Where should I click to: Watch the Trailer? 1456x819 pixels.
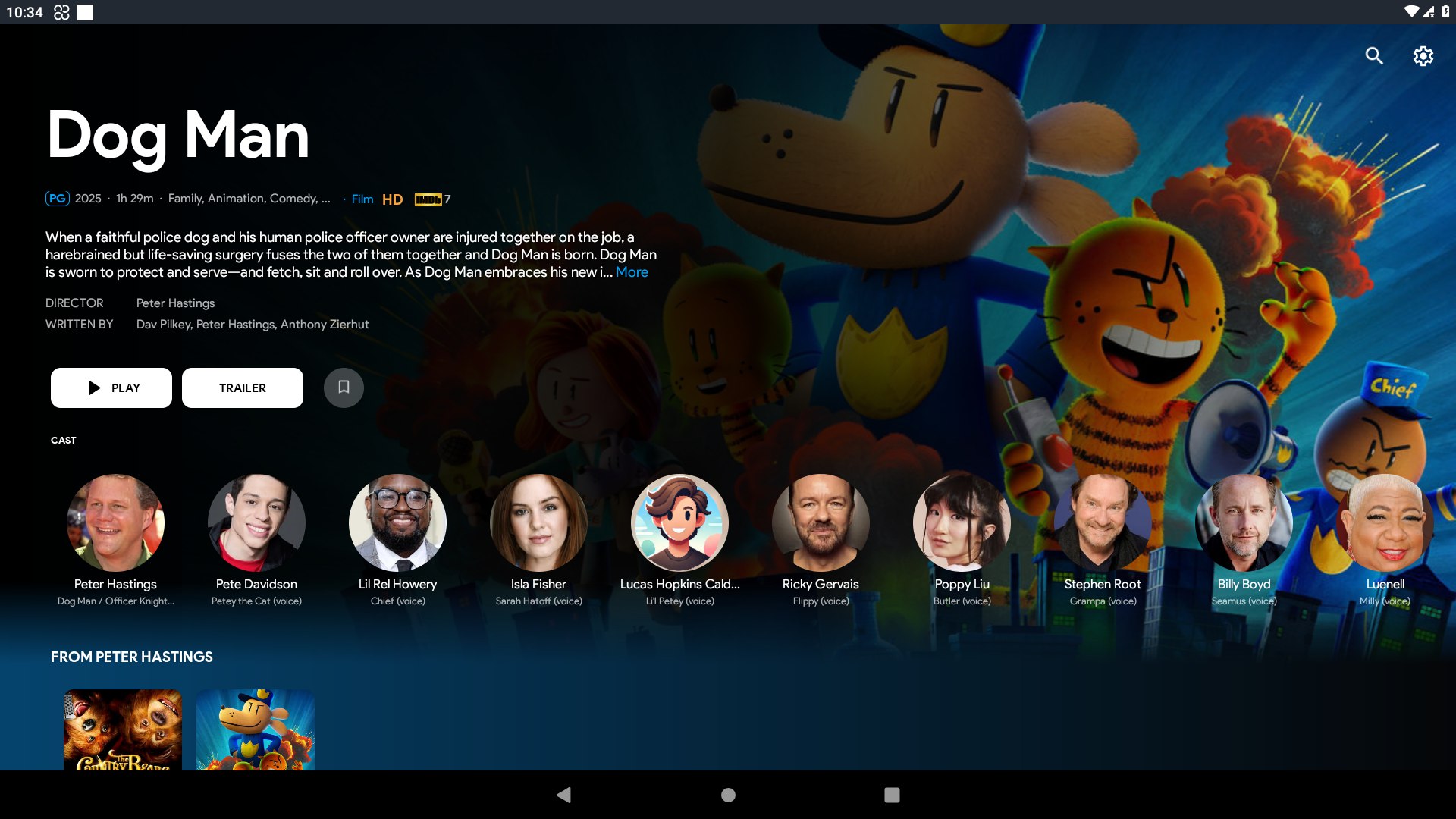[243, 388]
